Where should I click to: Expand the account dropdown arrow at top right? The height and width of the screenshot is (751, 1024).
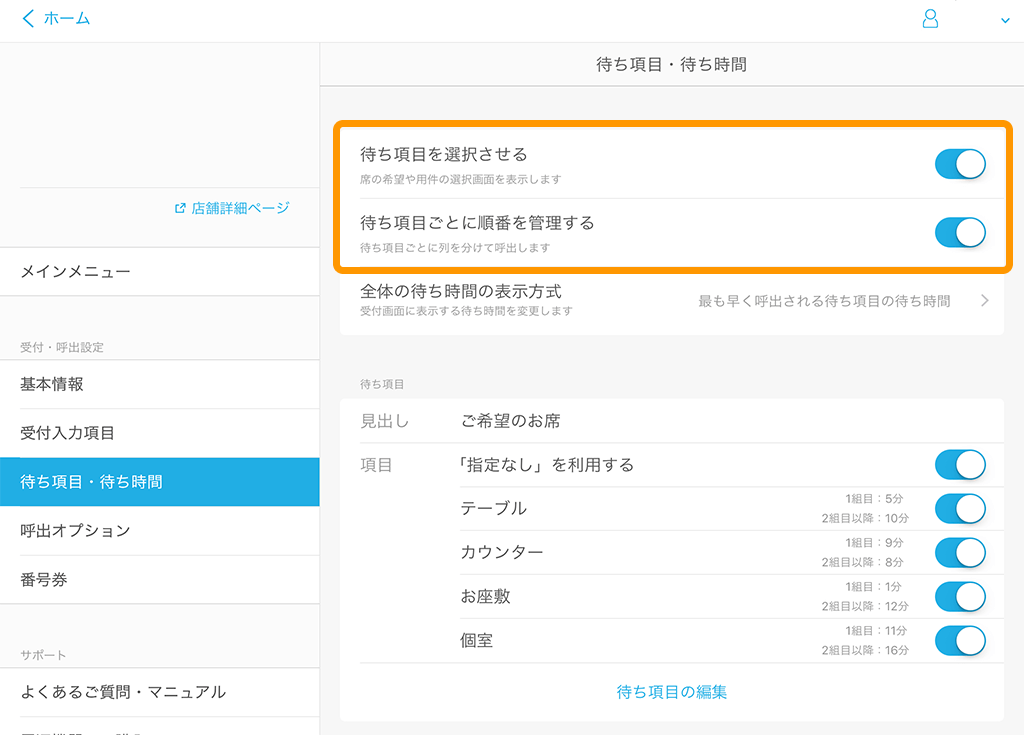(x=1005, y=20)
